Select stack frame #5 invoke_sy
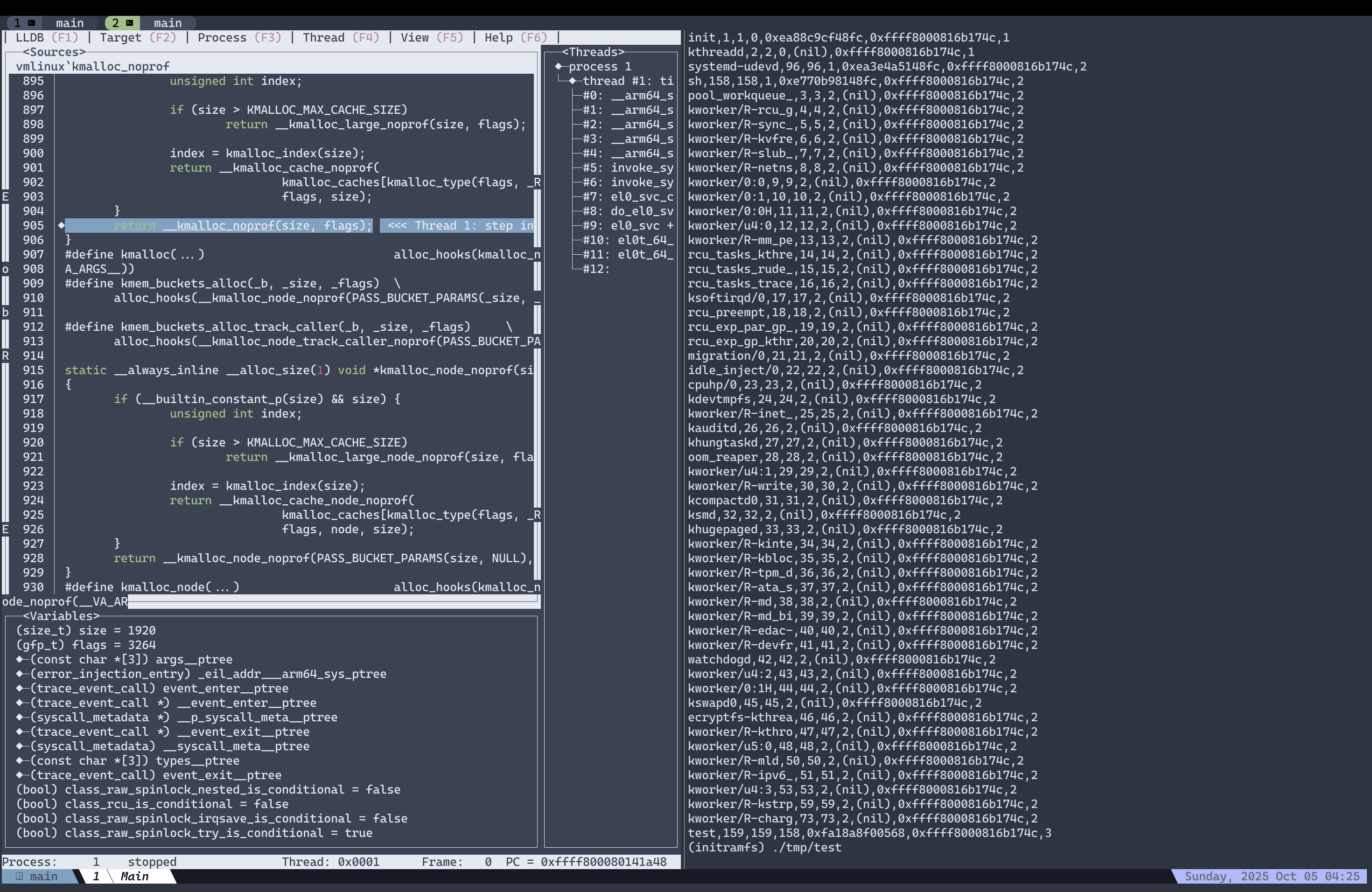Viewport: 1372px width, 892px height. pyautogui.click(x=627, y=167)
